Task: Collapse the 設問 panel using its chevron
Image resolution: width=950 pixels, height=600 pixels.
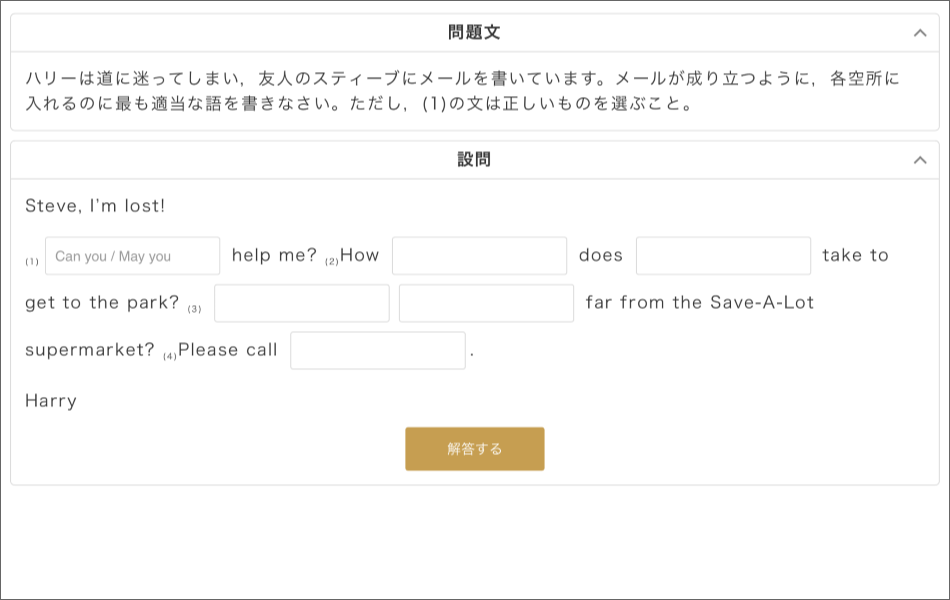Action: [920, 160]
